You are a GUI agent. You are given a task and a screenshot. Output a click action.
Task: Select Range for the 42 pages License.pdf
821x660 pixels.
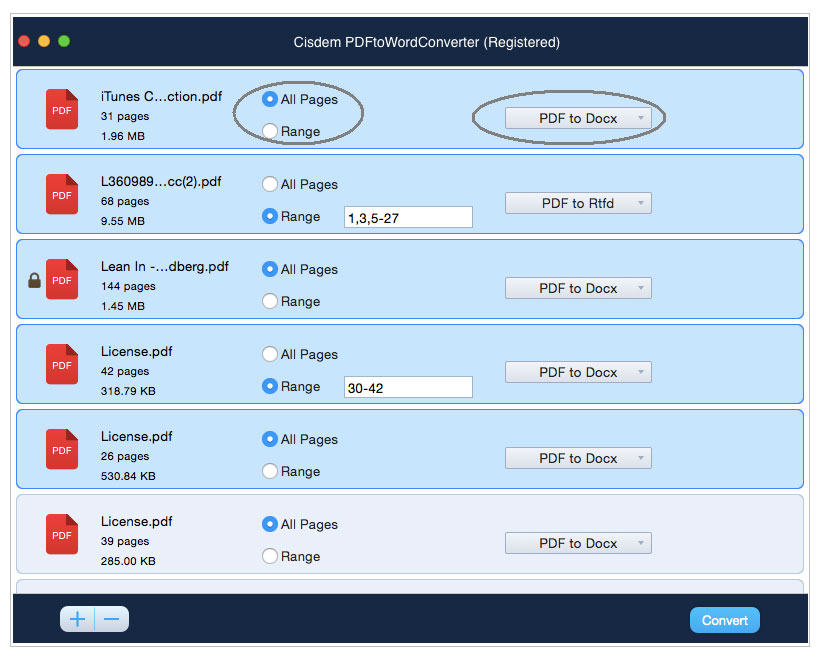point(270,386)
